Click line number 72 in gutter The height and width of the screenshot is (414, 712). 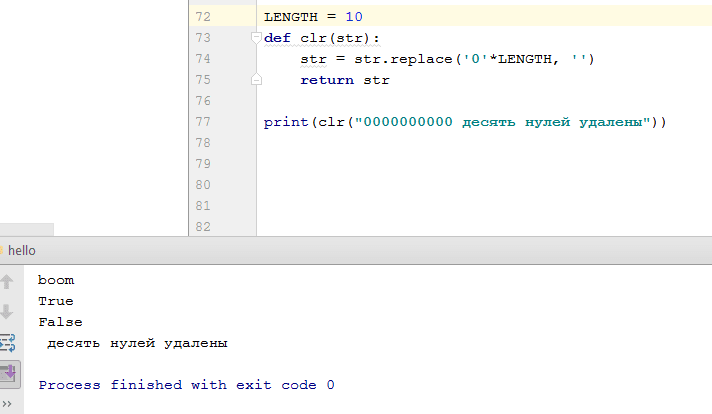[x=203, y=17]
